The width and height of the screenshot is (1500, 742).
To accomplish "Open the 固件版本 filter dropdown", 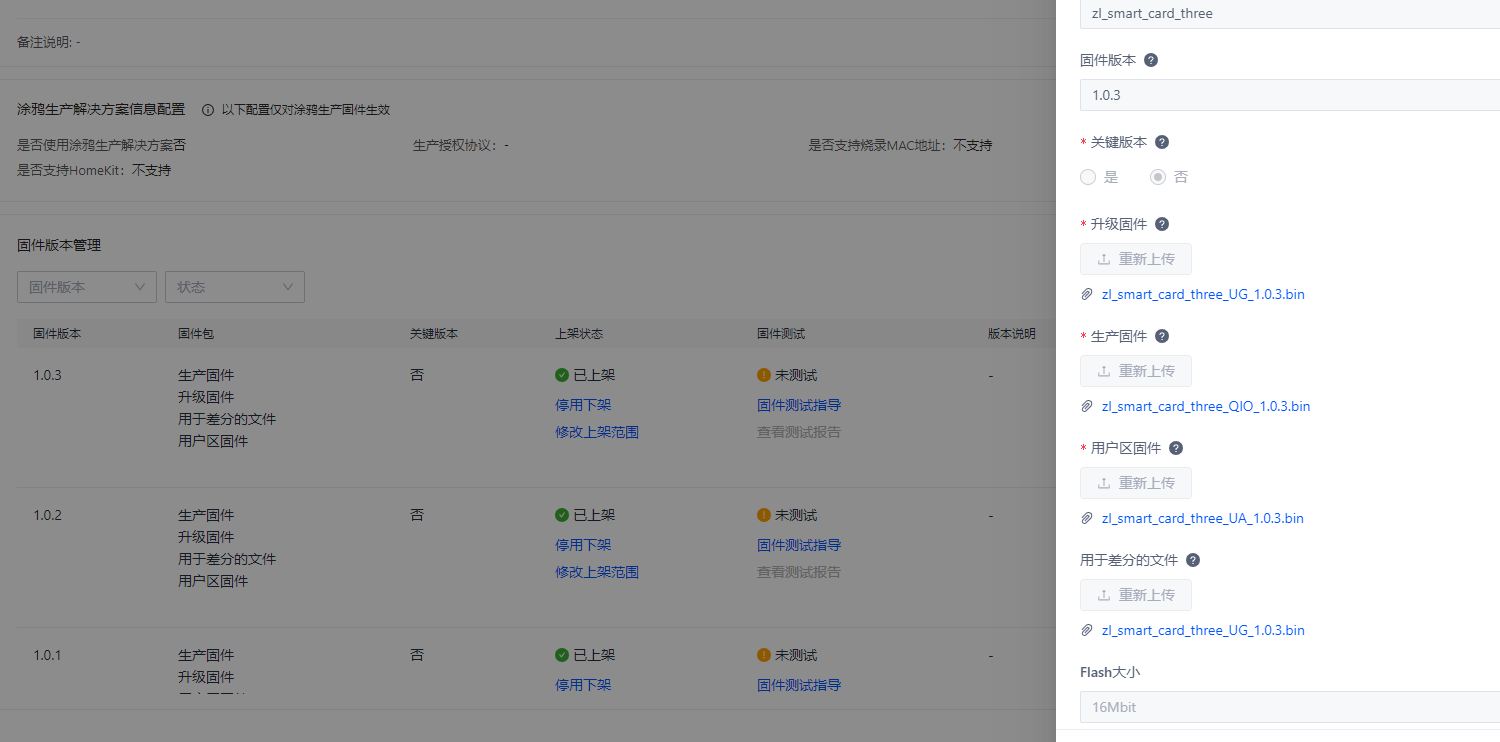I will click(x=87, y=287).
